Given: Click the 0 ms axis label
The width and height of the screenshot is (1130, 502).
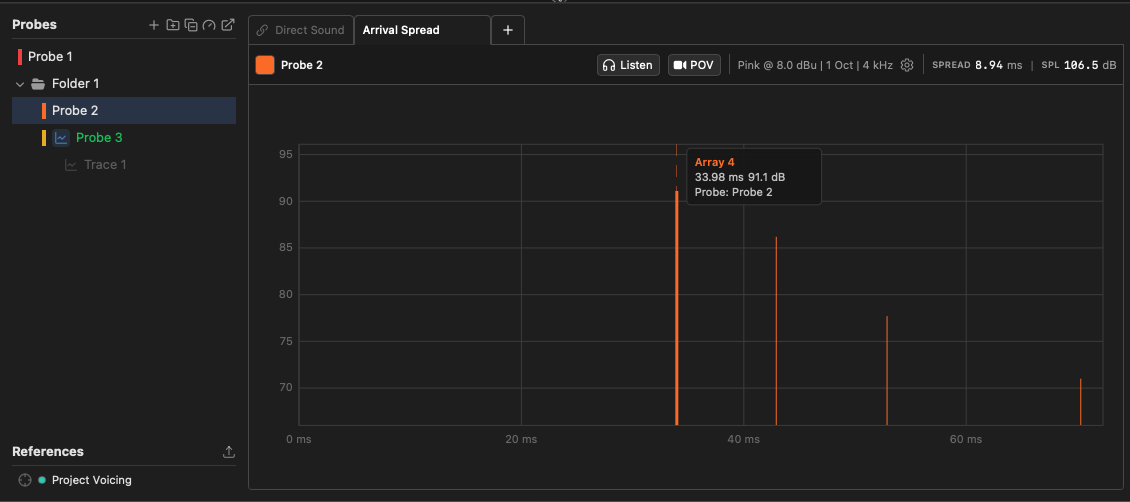Looking at the screenshot, I should point(298,439).
